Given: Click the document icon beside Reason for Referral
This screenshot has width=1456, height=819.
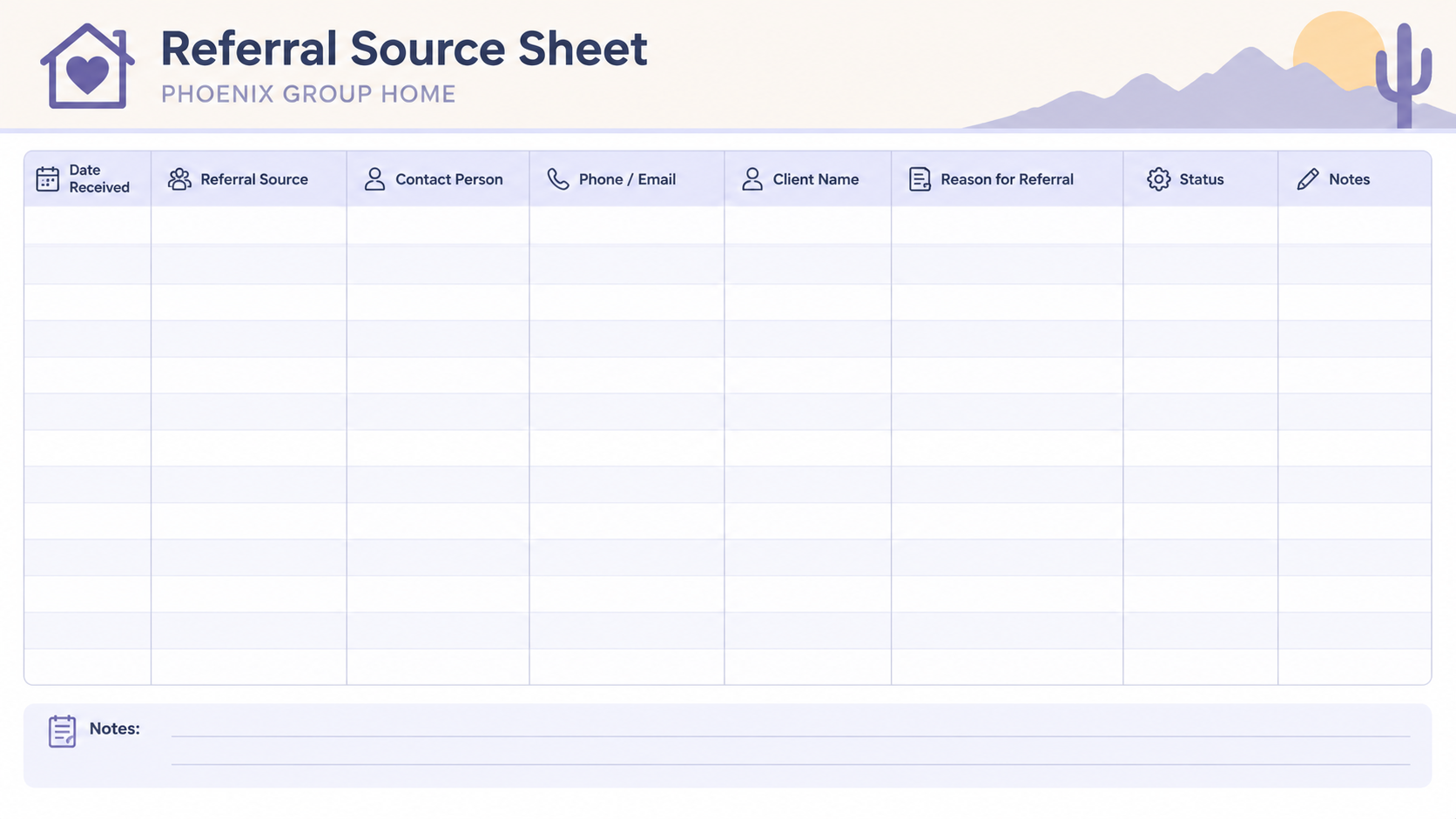Looking at the screenshot, I should coord(920,179).
